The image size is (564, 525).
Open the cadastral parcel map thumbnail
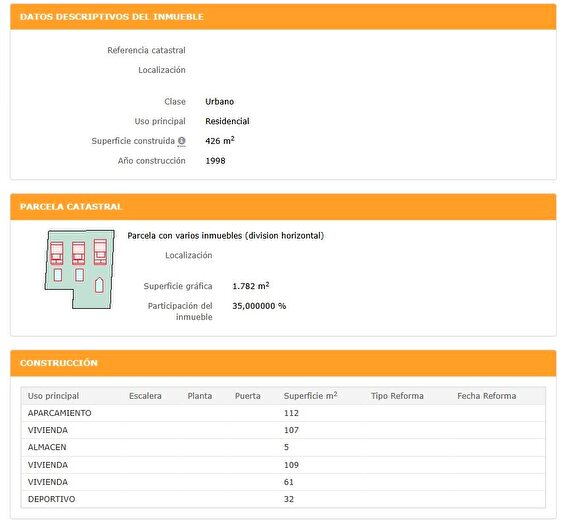[79, 269]
